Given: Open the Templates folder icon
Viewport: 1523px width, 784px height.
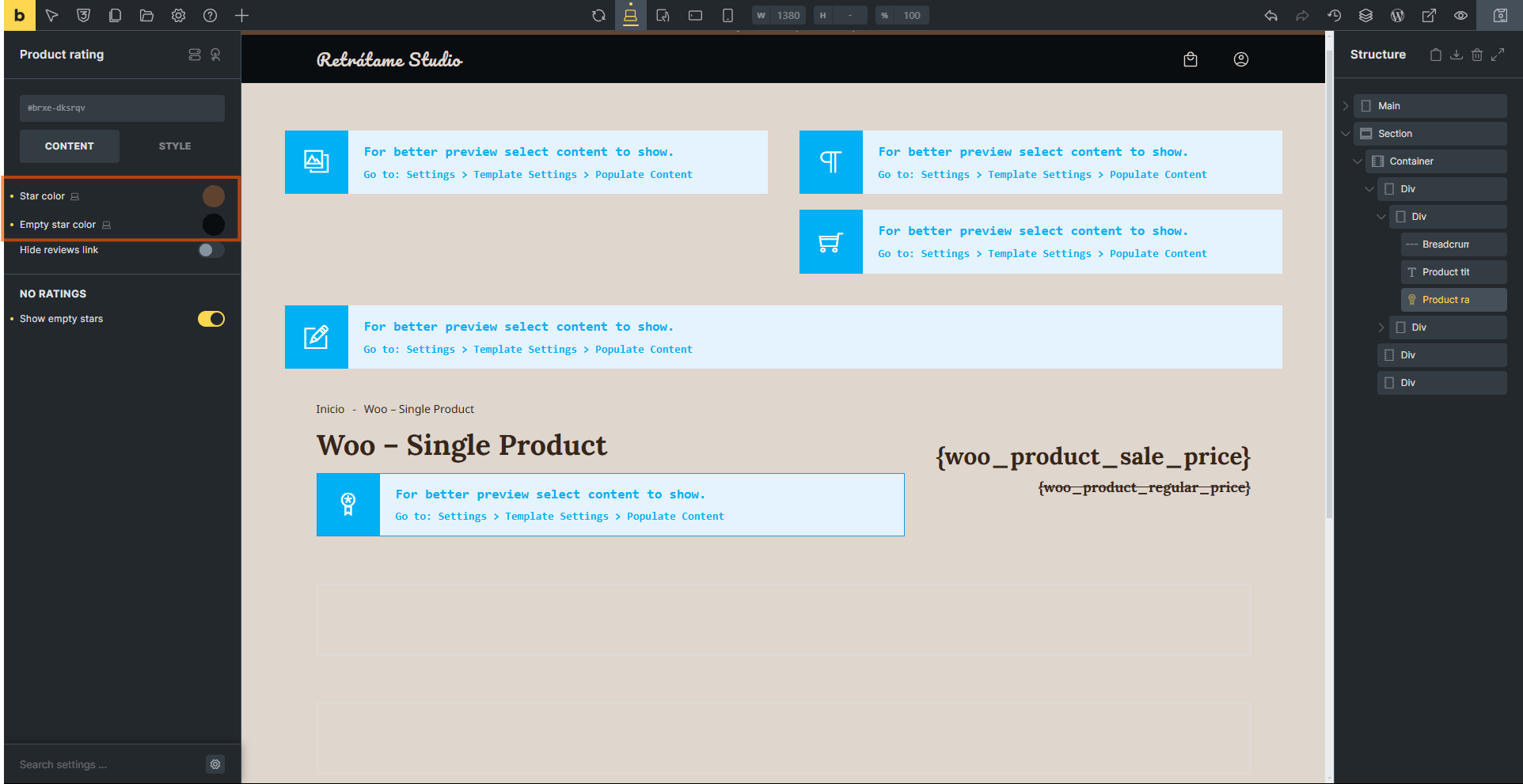Looking at the screenshot, I should click(147, 15).
